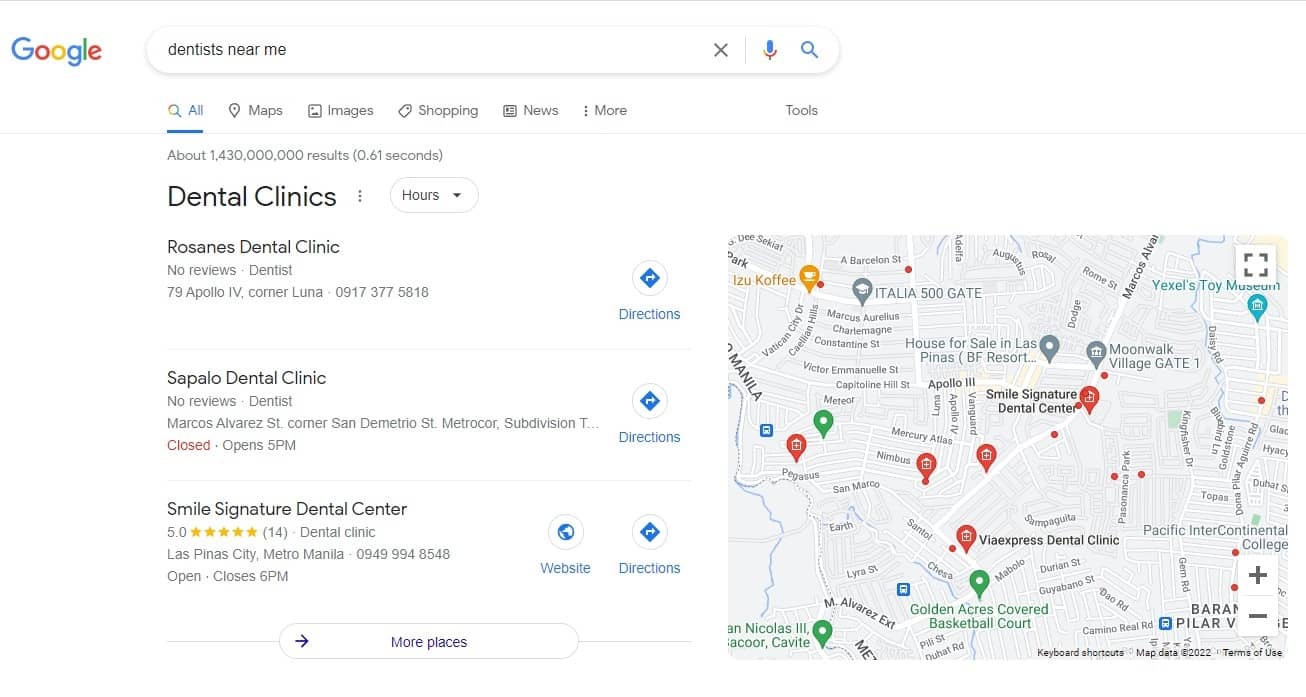Click the Google logo

56,50
